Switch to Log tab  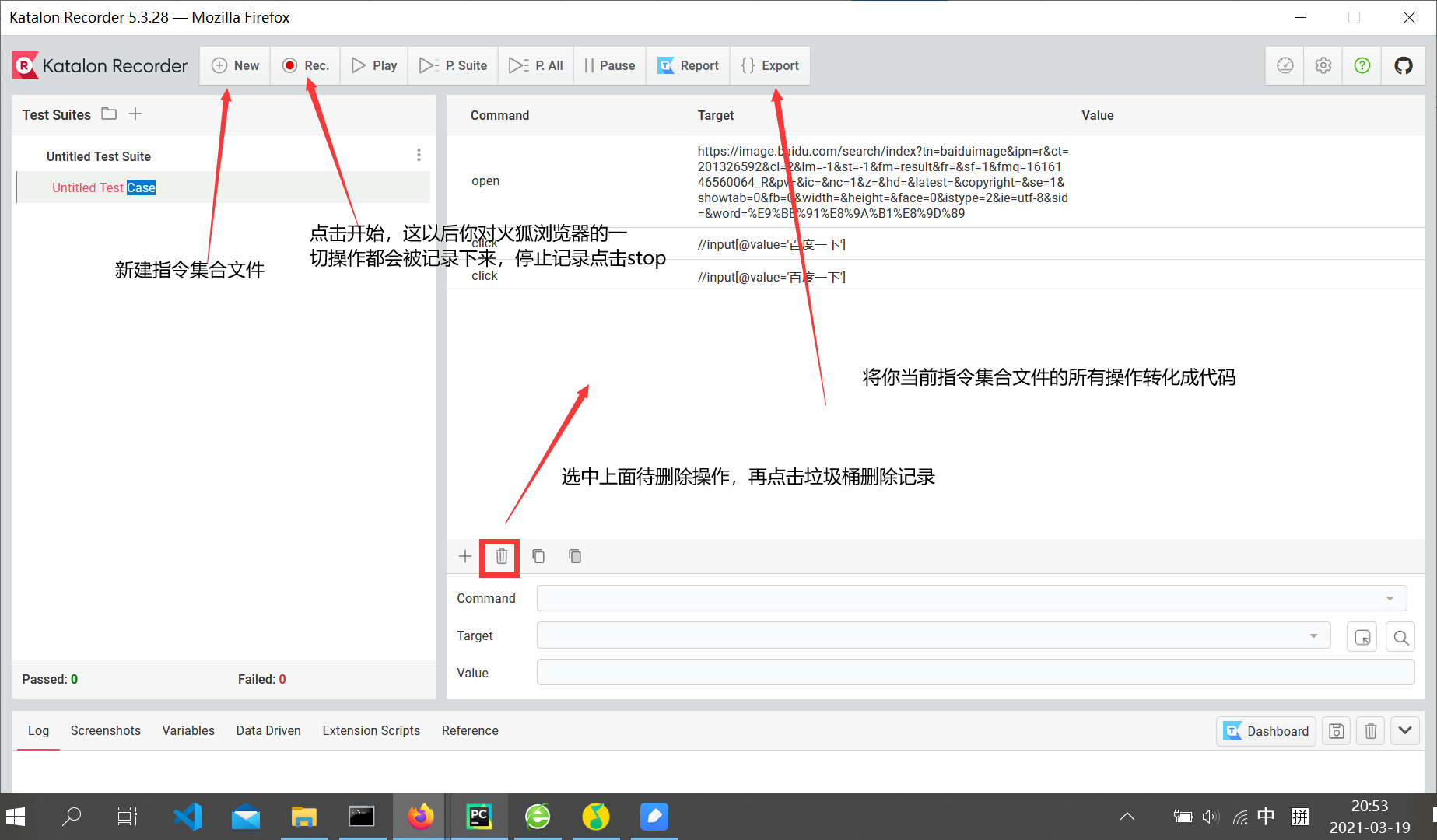click(x=38, y=730)
